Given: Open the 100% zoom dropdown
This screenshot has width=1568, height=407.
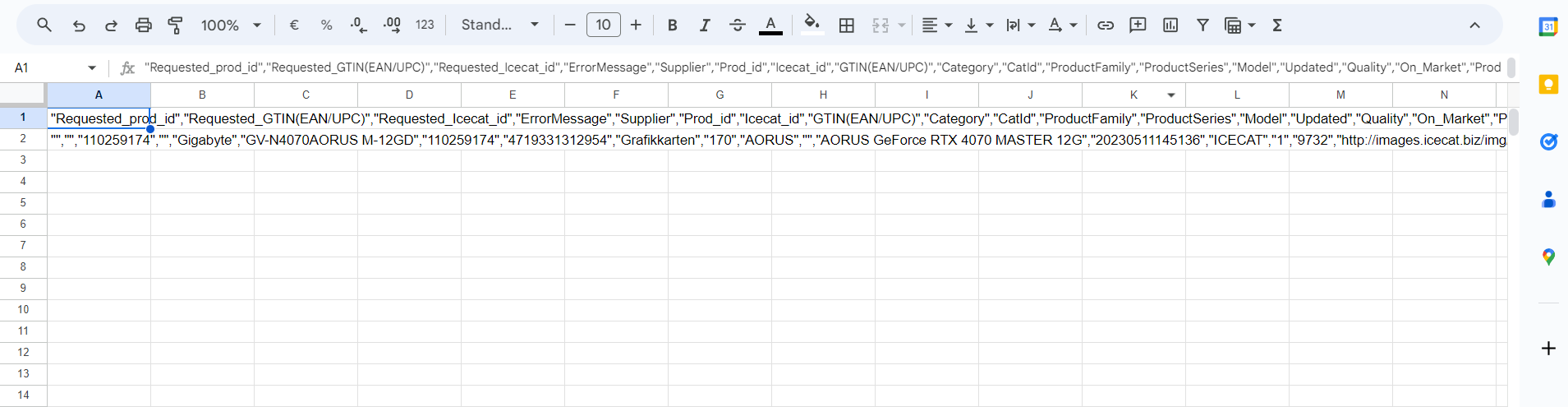Looking at the screenshot, I should click(231, 25).
